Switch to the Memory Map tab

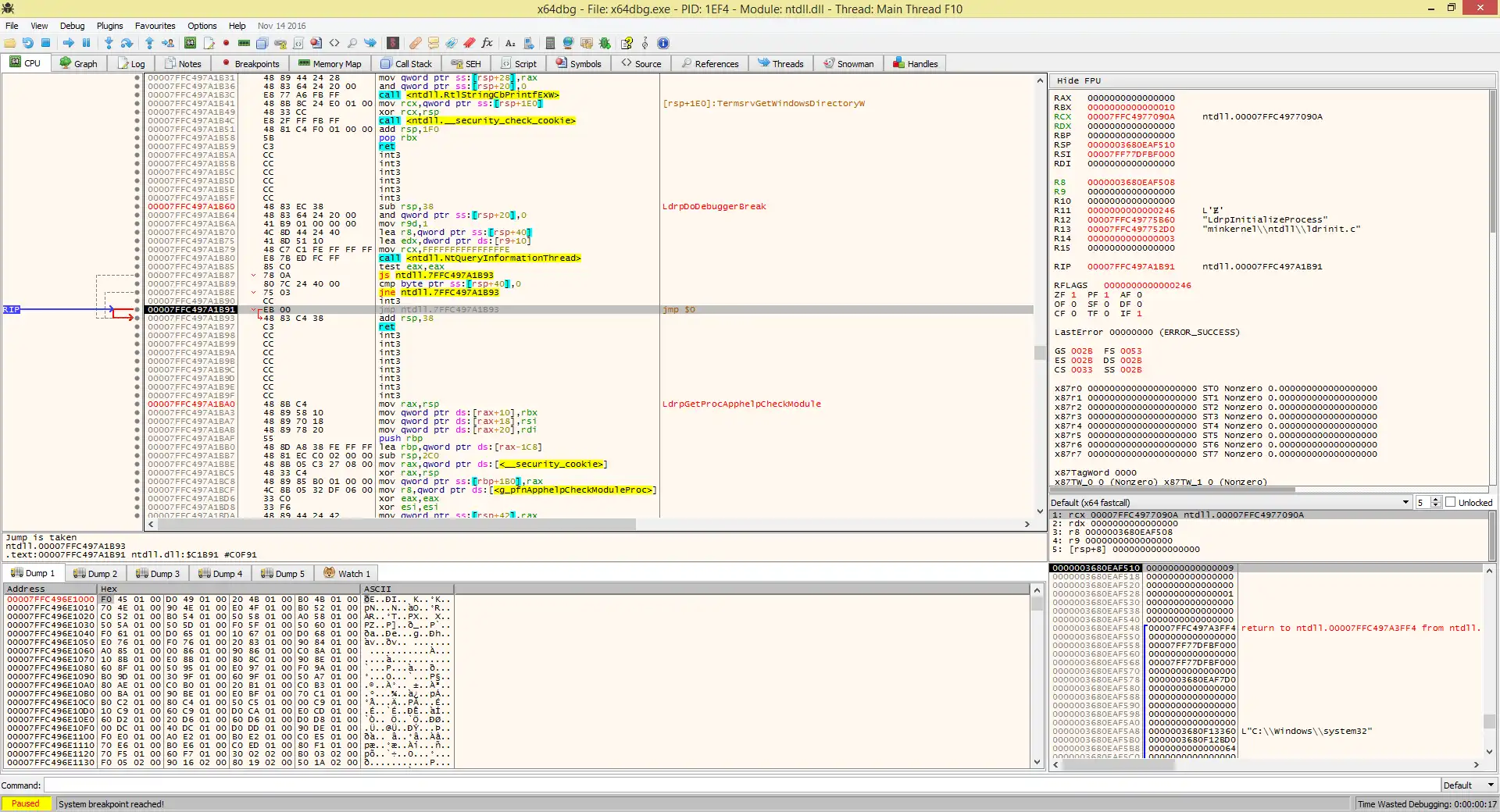tap(330, 64)
